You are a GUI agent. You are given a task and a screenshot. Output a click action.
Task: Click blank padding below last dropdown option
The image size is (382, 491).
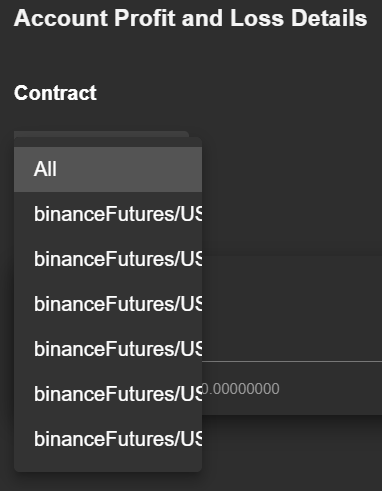[x=108, y=467]
